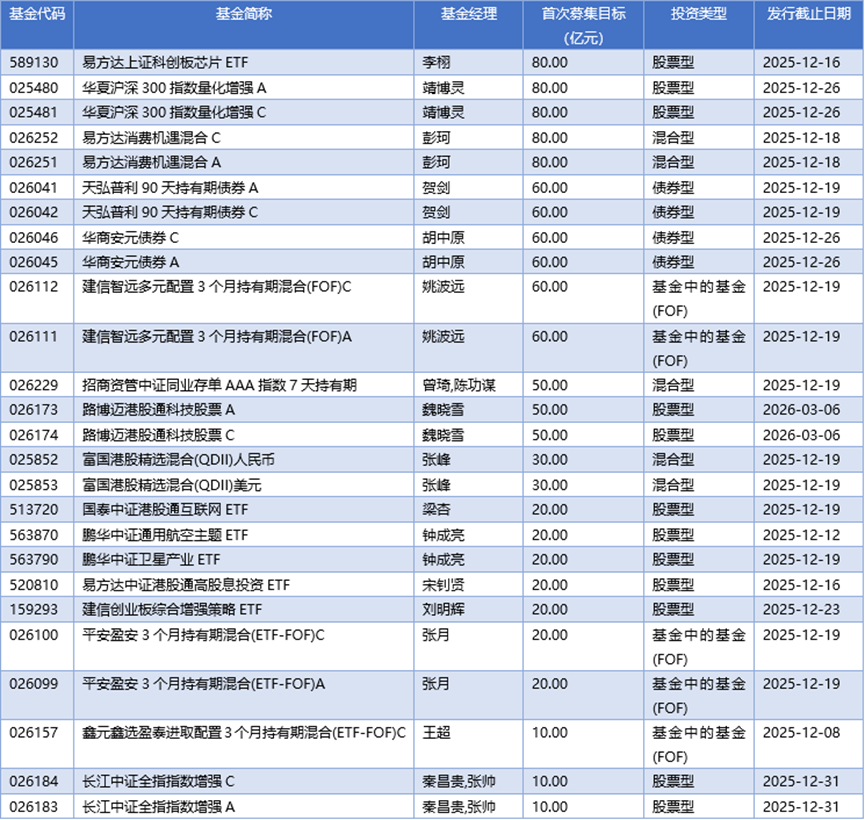Click 建信创业板综合增强策略 ETF fund name

pos(171,609)
